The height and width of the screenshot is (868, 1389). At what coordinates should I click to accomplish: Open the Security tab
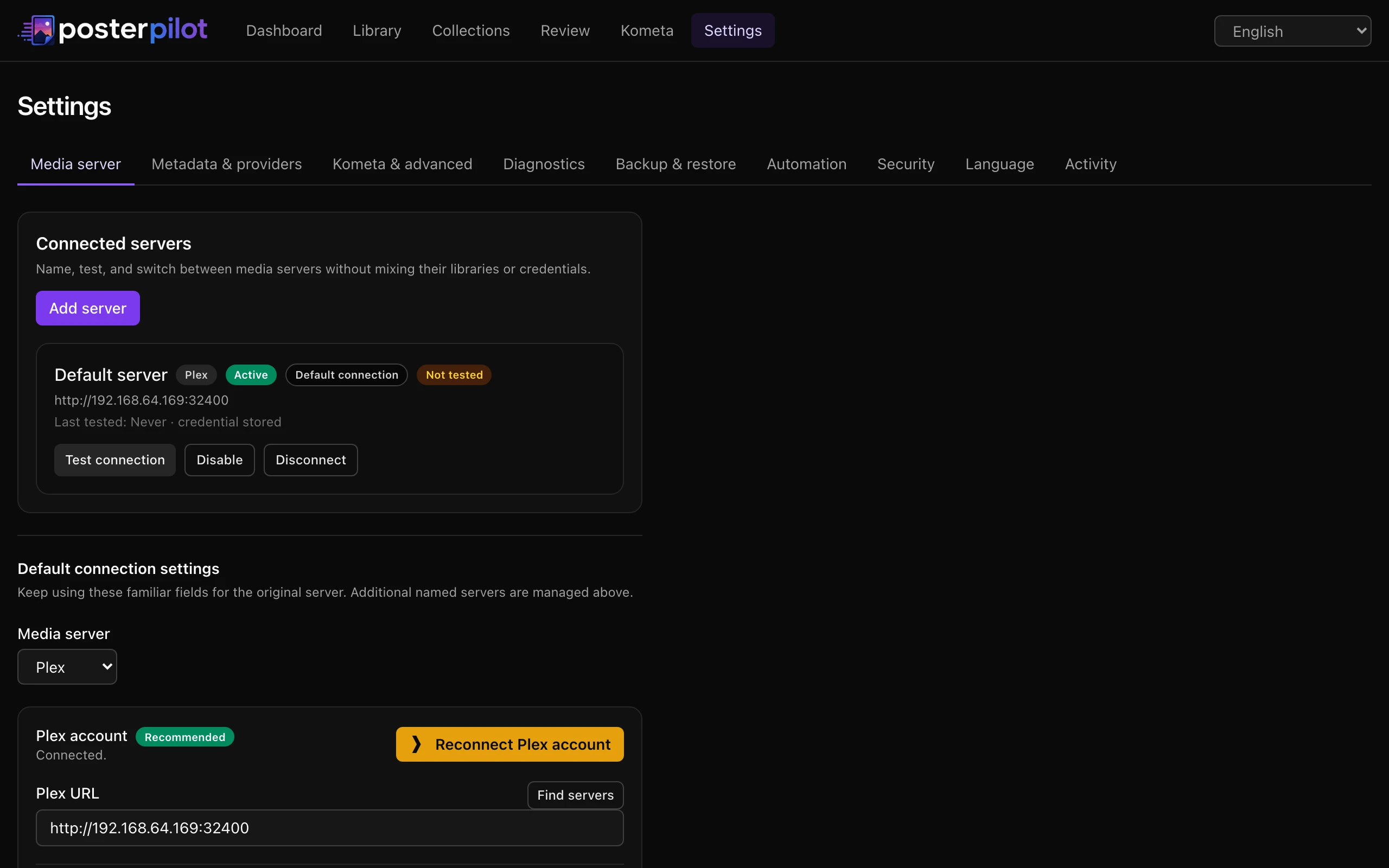[x=906, y=164]
